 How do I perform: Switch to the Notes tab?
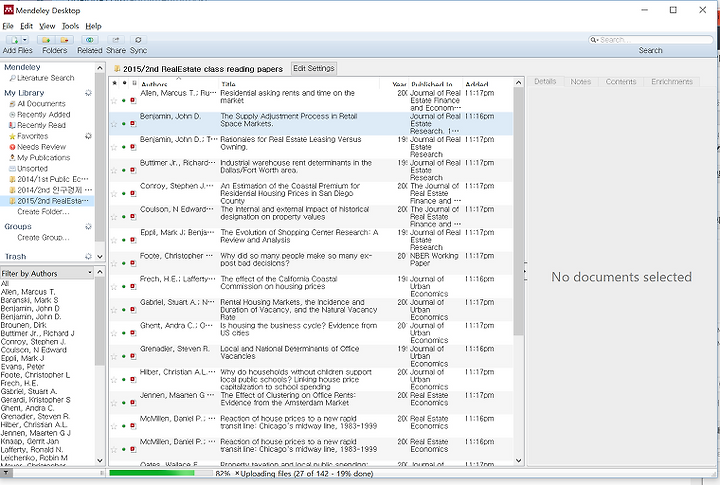580,82
